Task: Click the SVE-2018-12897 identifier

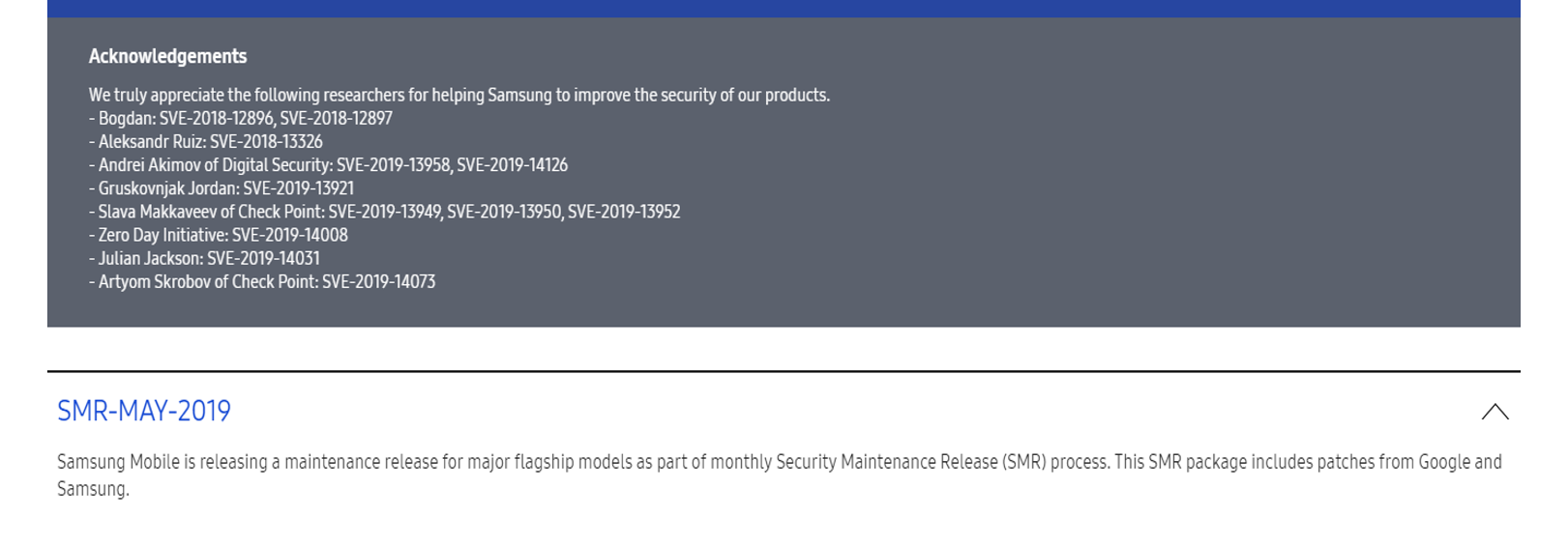Action: (336, 119)
